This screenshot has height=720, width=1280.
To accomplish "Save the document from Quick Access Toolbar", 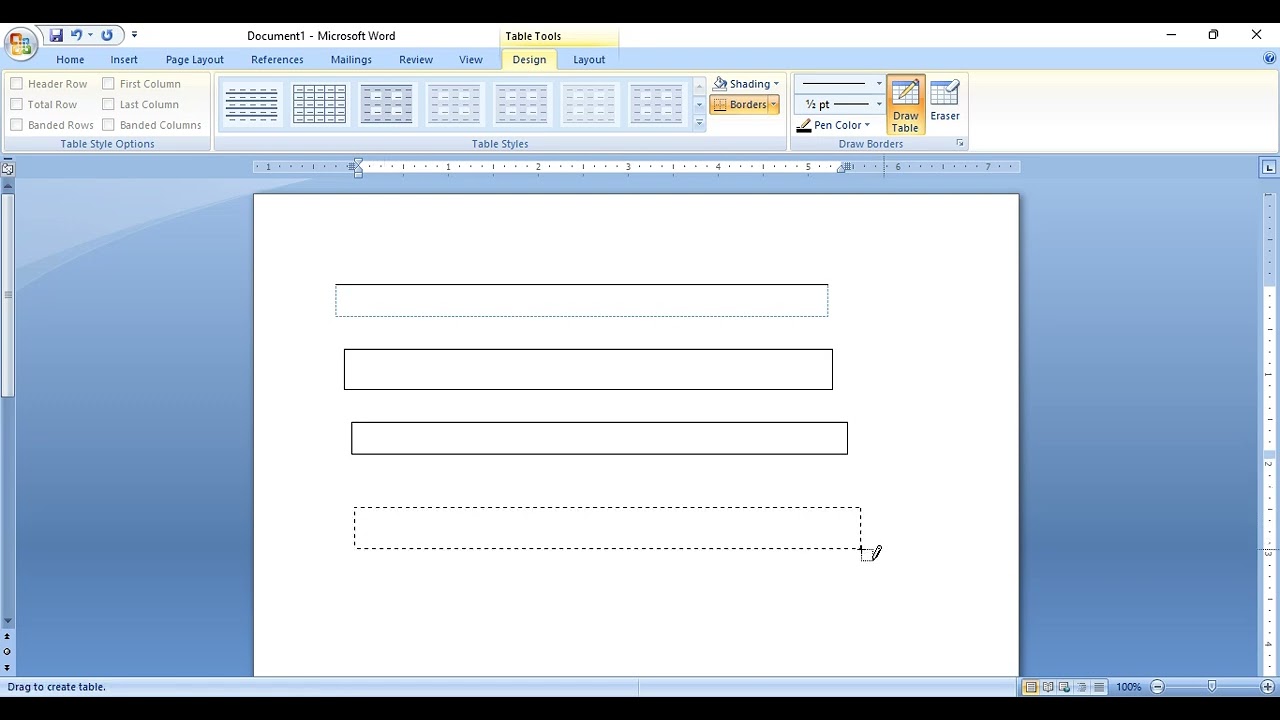I will tap(56, 35).
